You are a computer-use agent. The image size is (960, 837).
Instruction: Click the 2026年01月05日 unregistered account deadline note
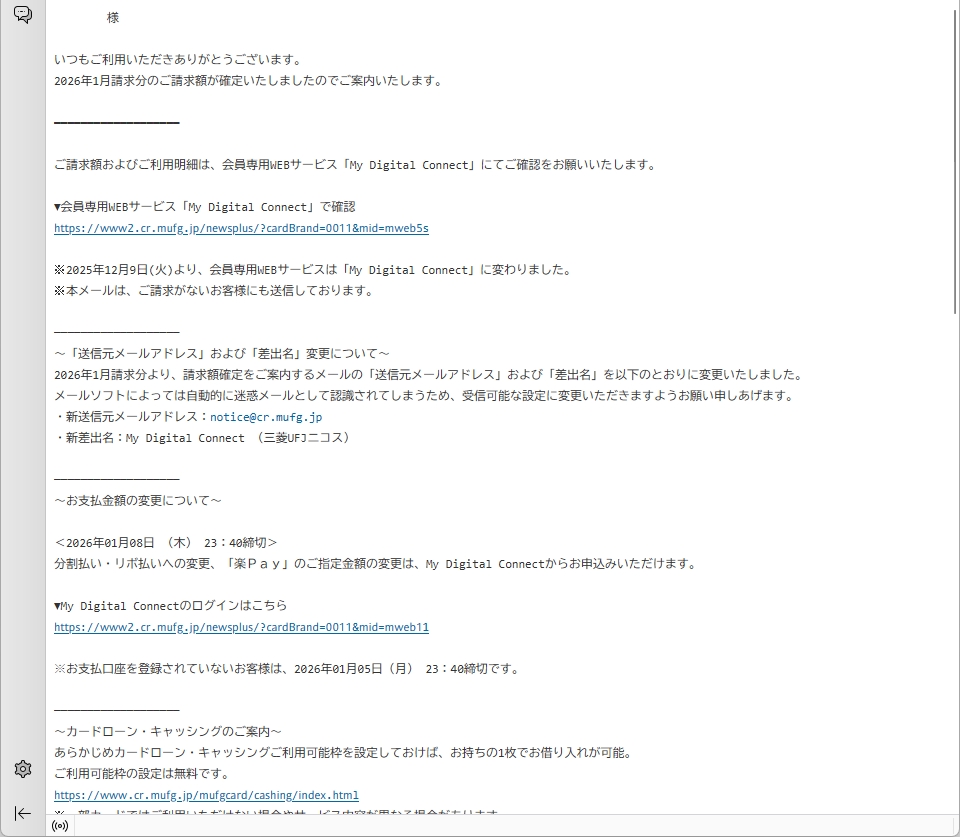[286, 669]
